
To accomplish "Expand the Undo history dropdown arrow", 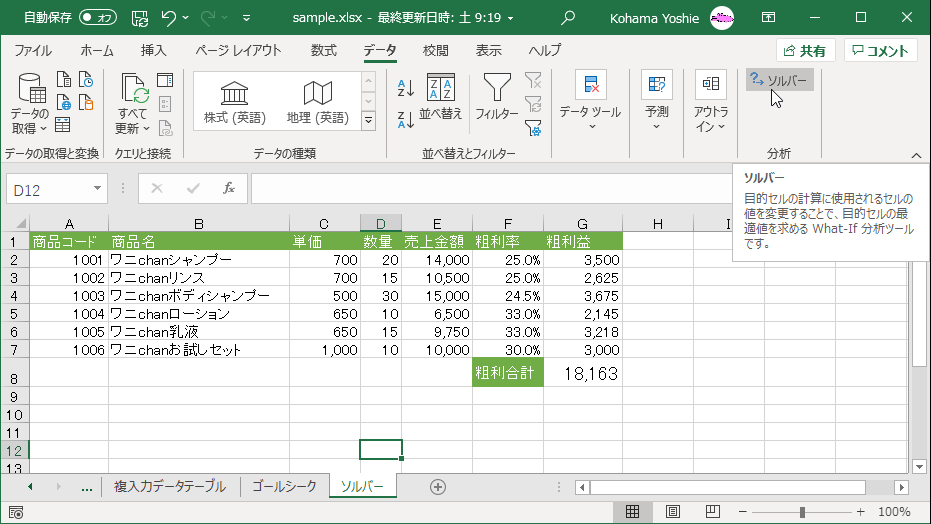I will (186, 18).
